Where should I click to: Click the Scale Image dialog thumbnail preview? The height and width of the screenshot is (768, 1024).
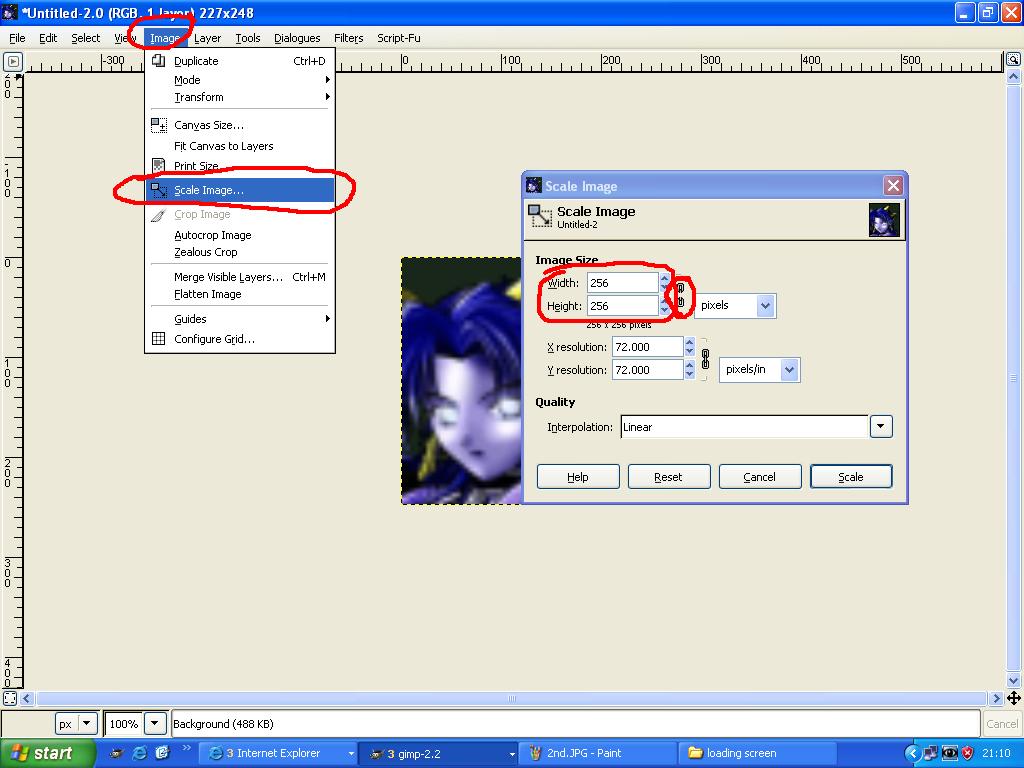coord(884,219)
